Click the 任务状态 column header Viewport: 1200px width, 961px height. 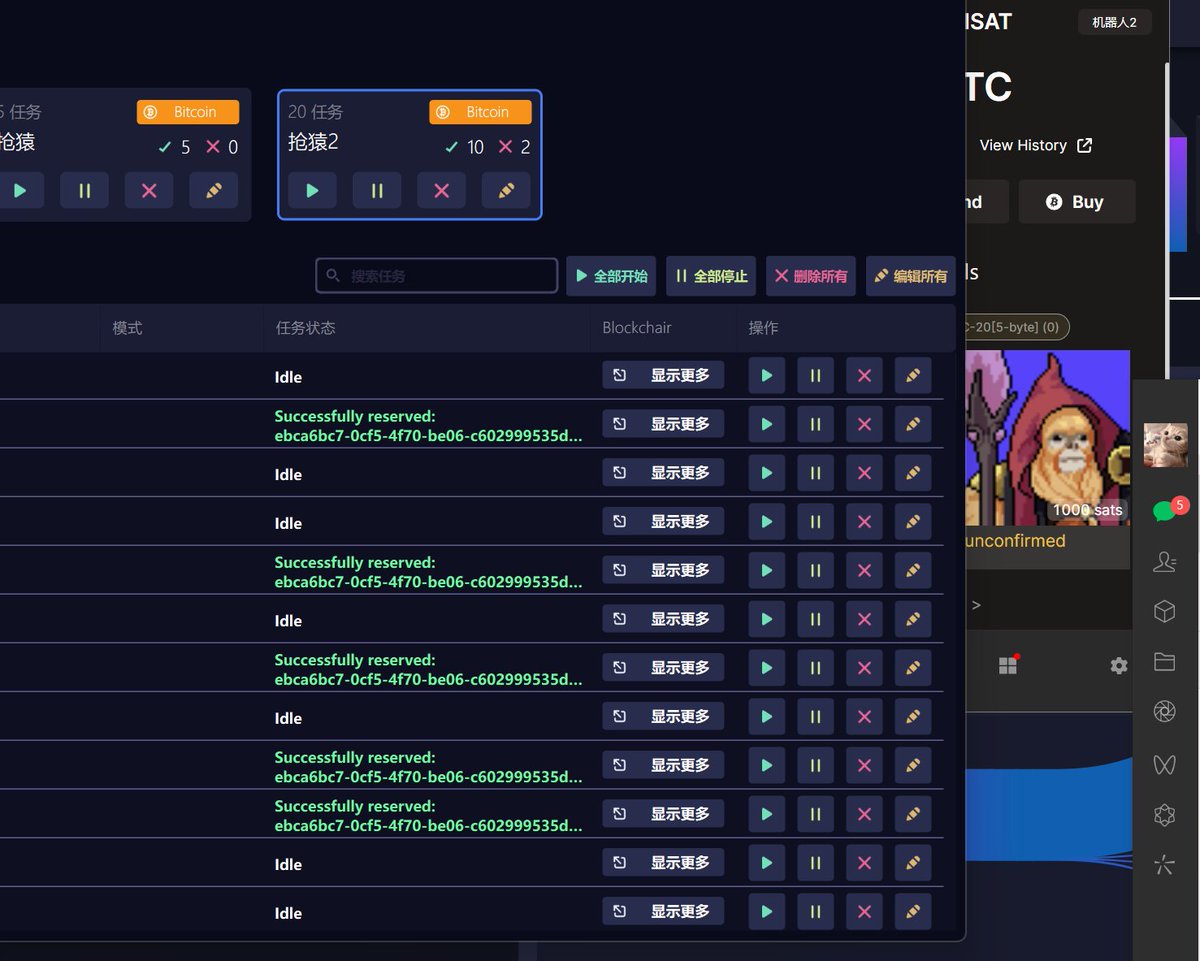(x=305, y=328)
